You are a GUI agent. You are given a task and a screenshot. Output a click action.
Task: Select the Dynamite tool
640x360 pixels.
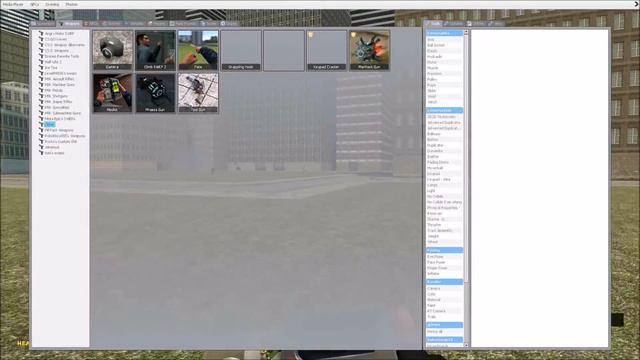[444, 151]
